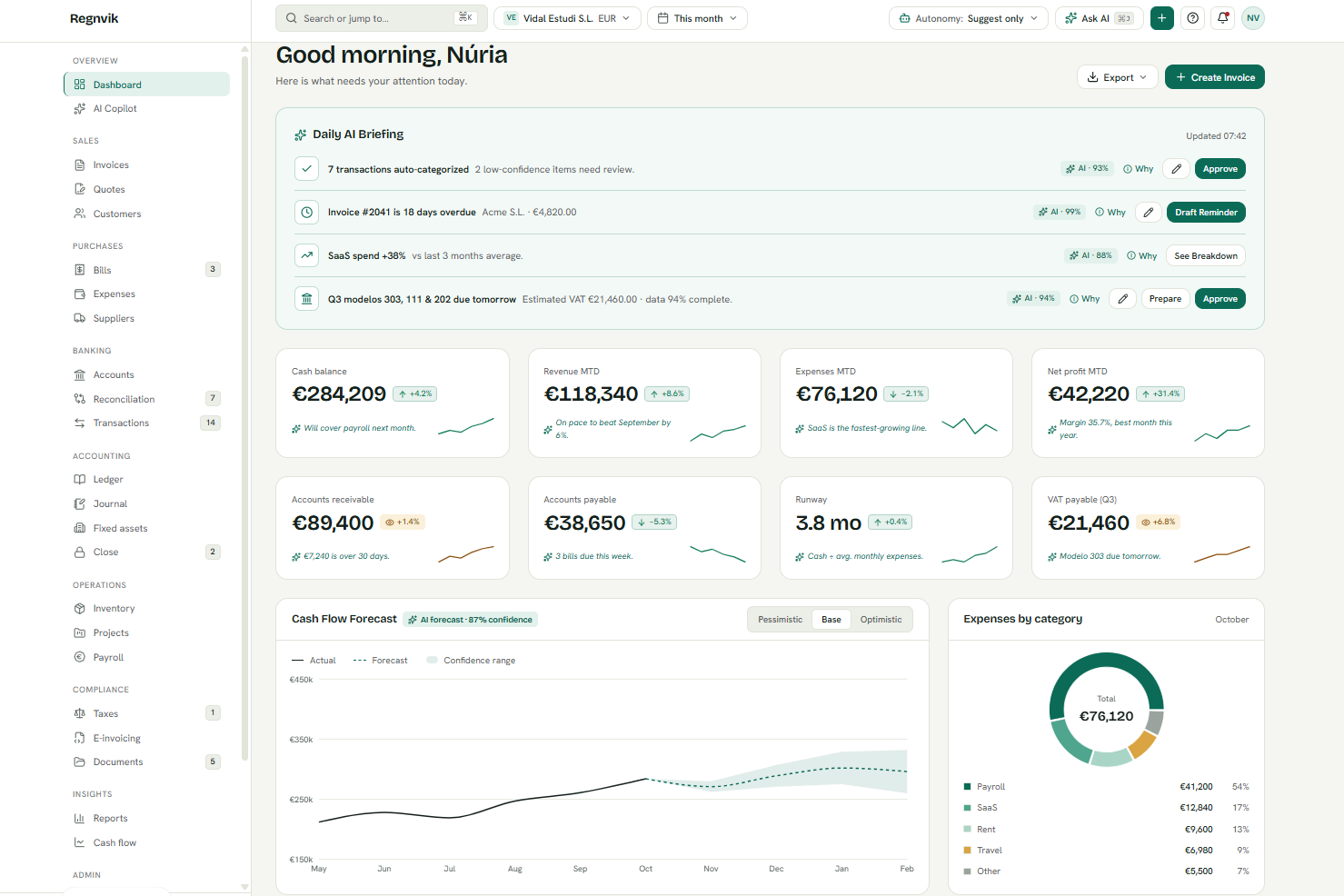Click the green plus quick-add icon
This screenshot has width=1344, height=896.
(x=1161, y=18)
